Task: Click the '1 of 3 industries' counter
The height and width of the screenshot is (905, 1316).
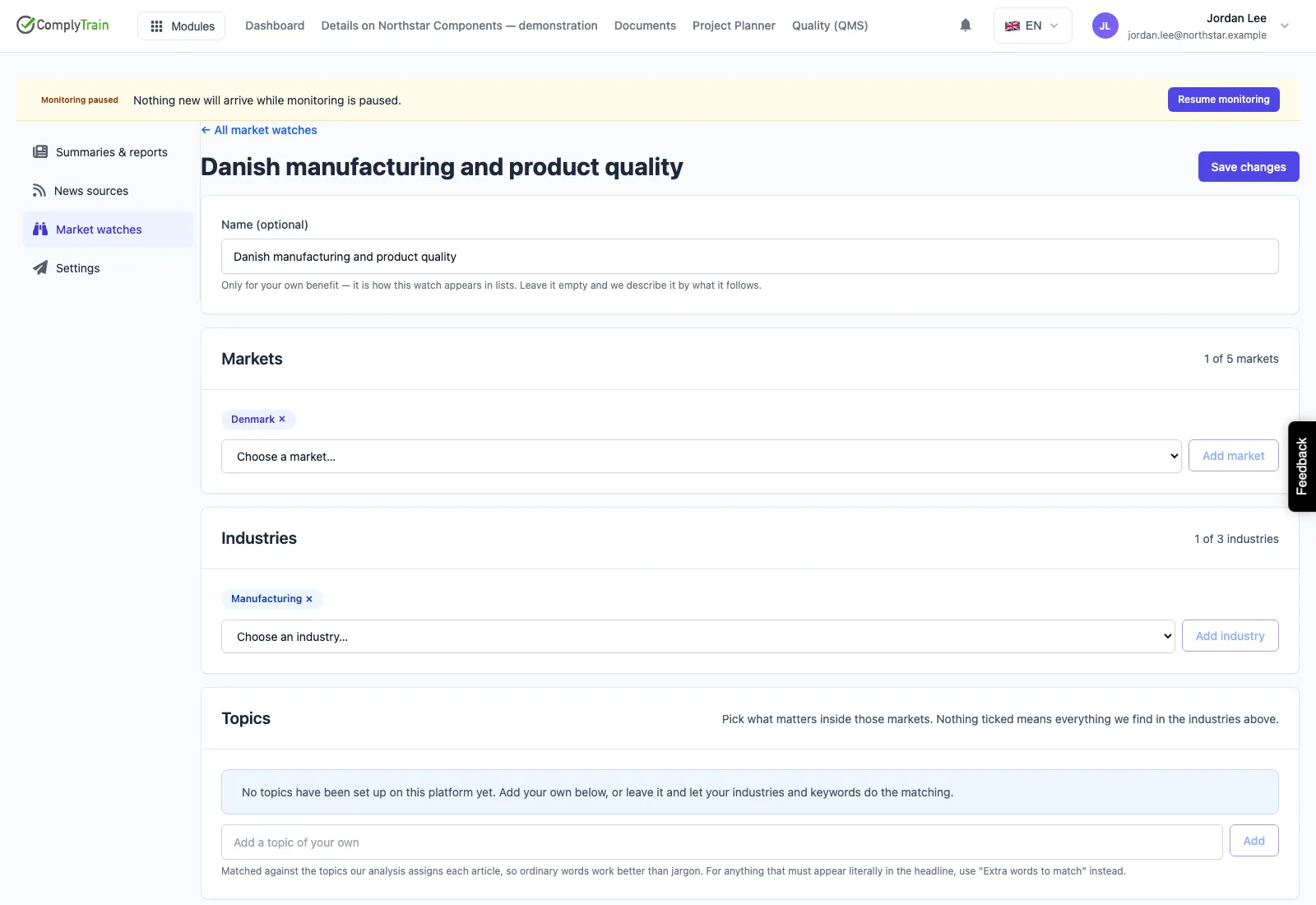Action: tap(1236, 539)
